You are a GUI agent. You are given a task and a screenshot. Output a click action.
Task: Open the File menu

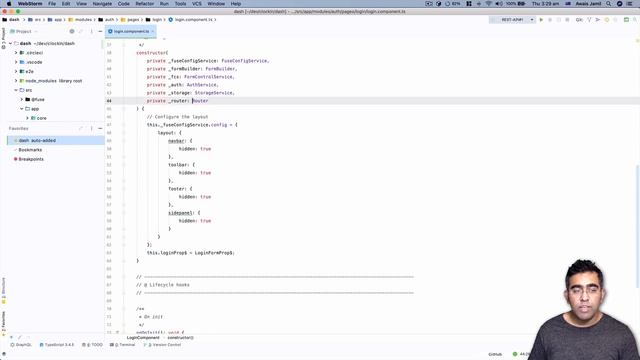(x=52, y=4)
